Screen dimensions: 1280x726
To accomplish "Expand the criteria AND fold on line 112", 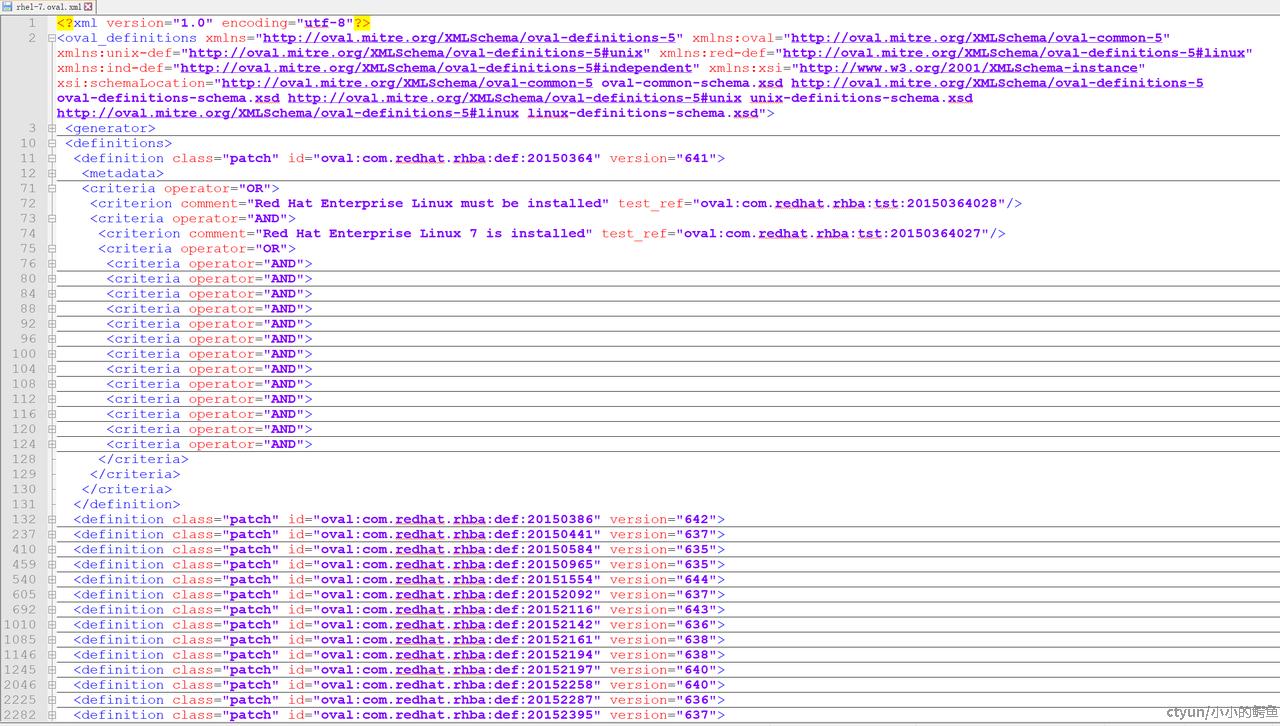I will tap(52, 399).
